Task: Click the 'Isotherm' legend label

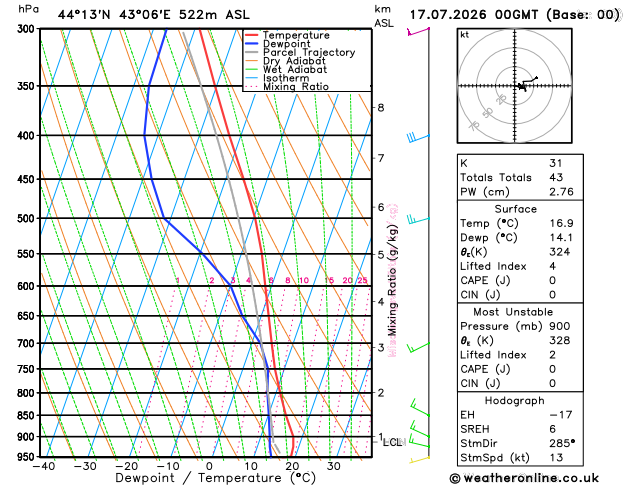Action: pos(286,78)
